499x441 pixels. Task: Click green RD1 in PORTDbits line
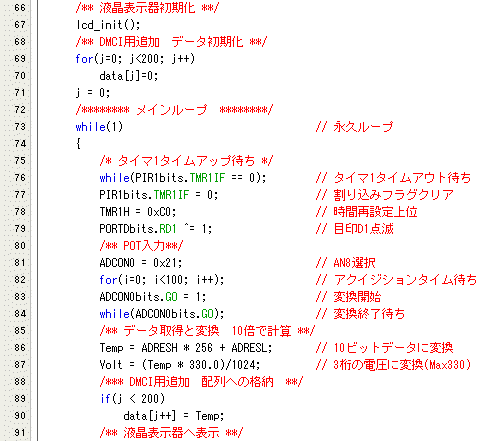pos(168,229)
